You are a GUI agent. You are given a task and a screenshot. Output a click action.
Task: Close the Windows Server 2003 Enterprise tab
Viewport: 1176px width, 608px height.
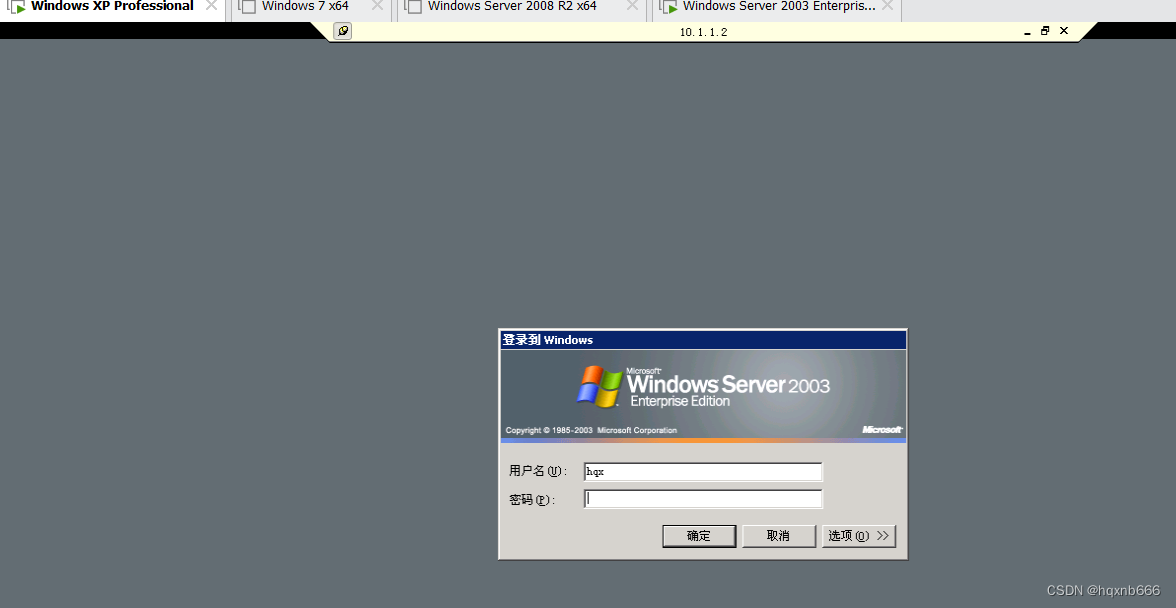[x=887, y=6]
